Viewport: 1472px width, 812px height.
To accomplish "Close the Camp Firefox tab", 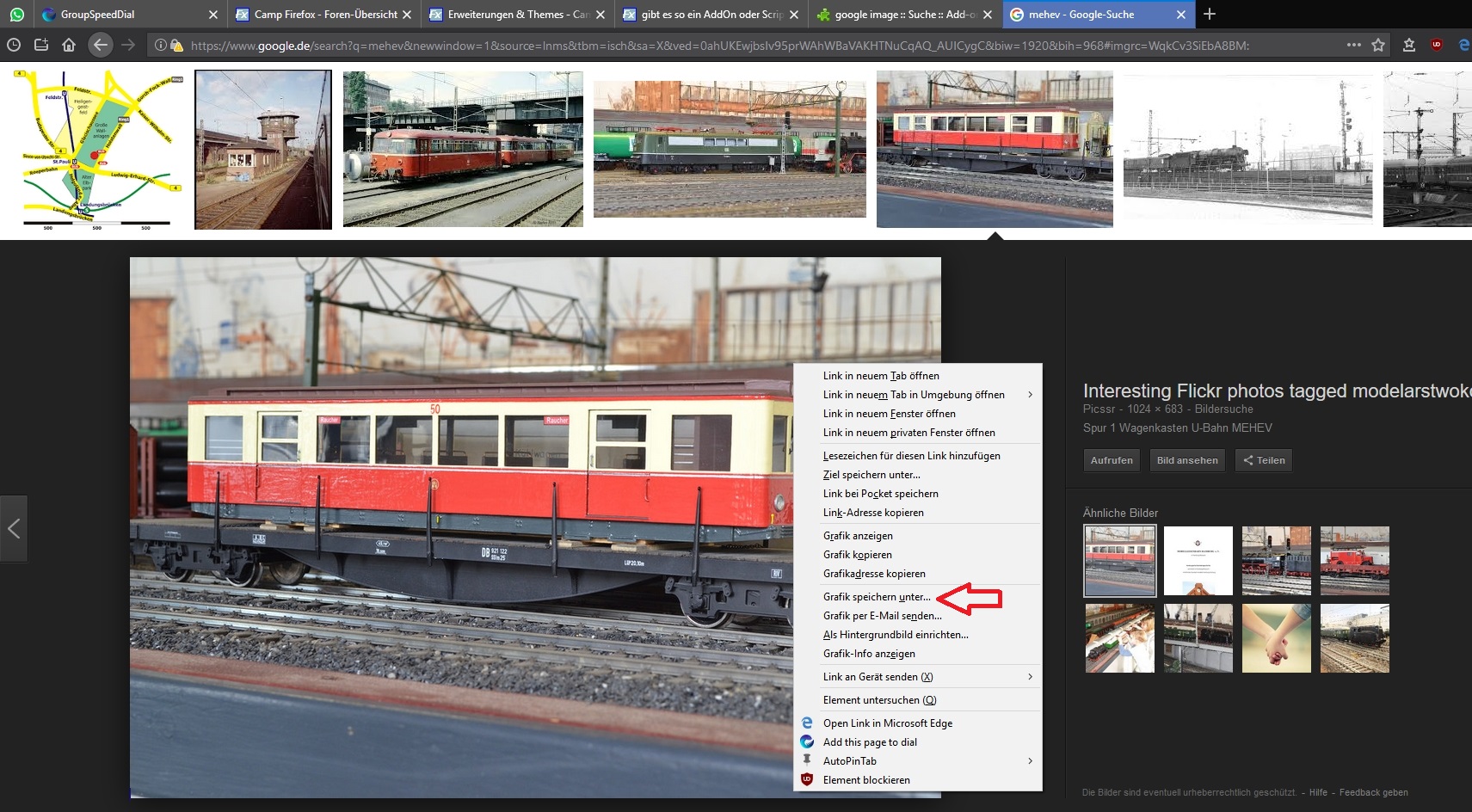I will (407, 15).
